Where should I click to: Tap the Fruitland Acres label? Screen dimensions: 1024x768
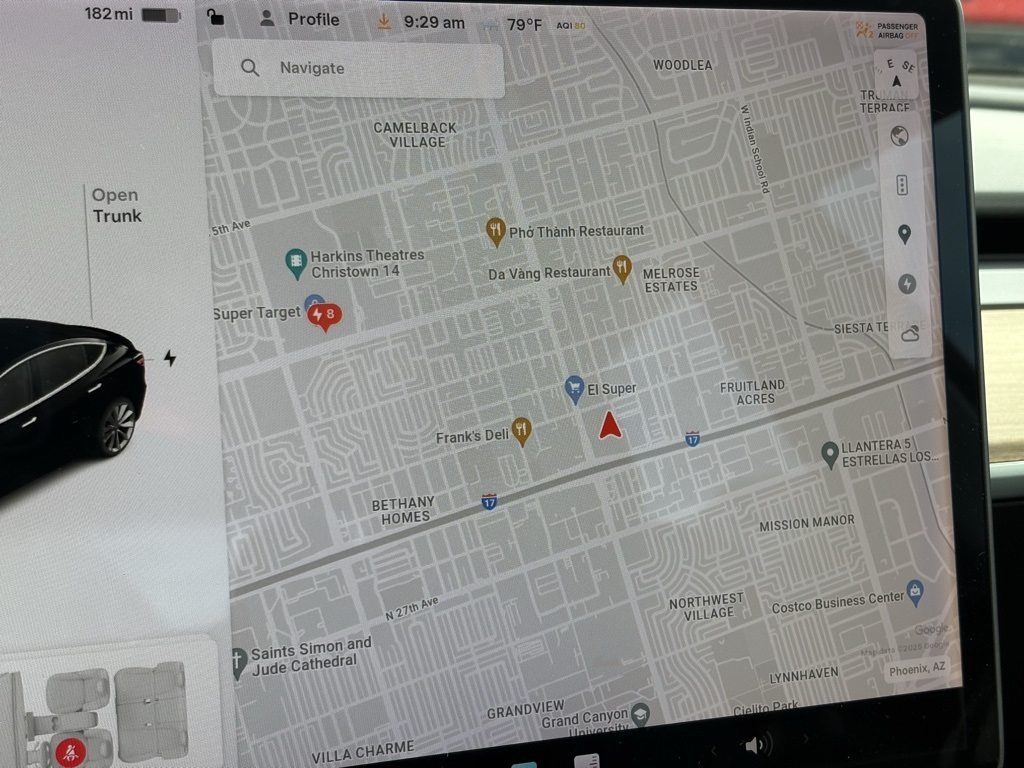click(753, 392)
